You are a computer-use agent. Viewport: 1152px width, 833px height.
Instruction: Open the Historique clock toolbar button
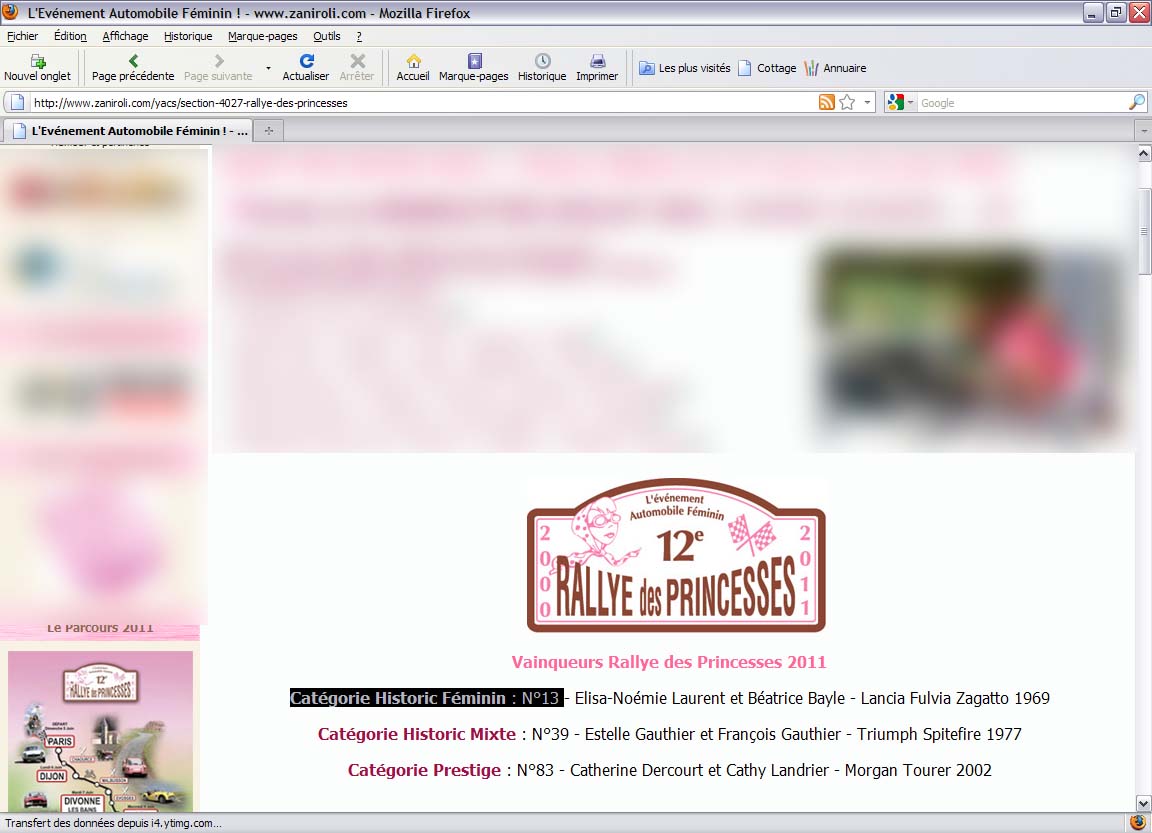(542, 68)
